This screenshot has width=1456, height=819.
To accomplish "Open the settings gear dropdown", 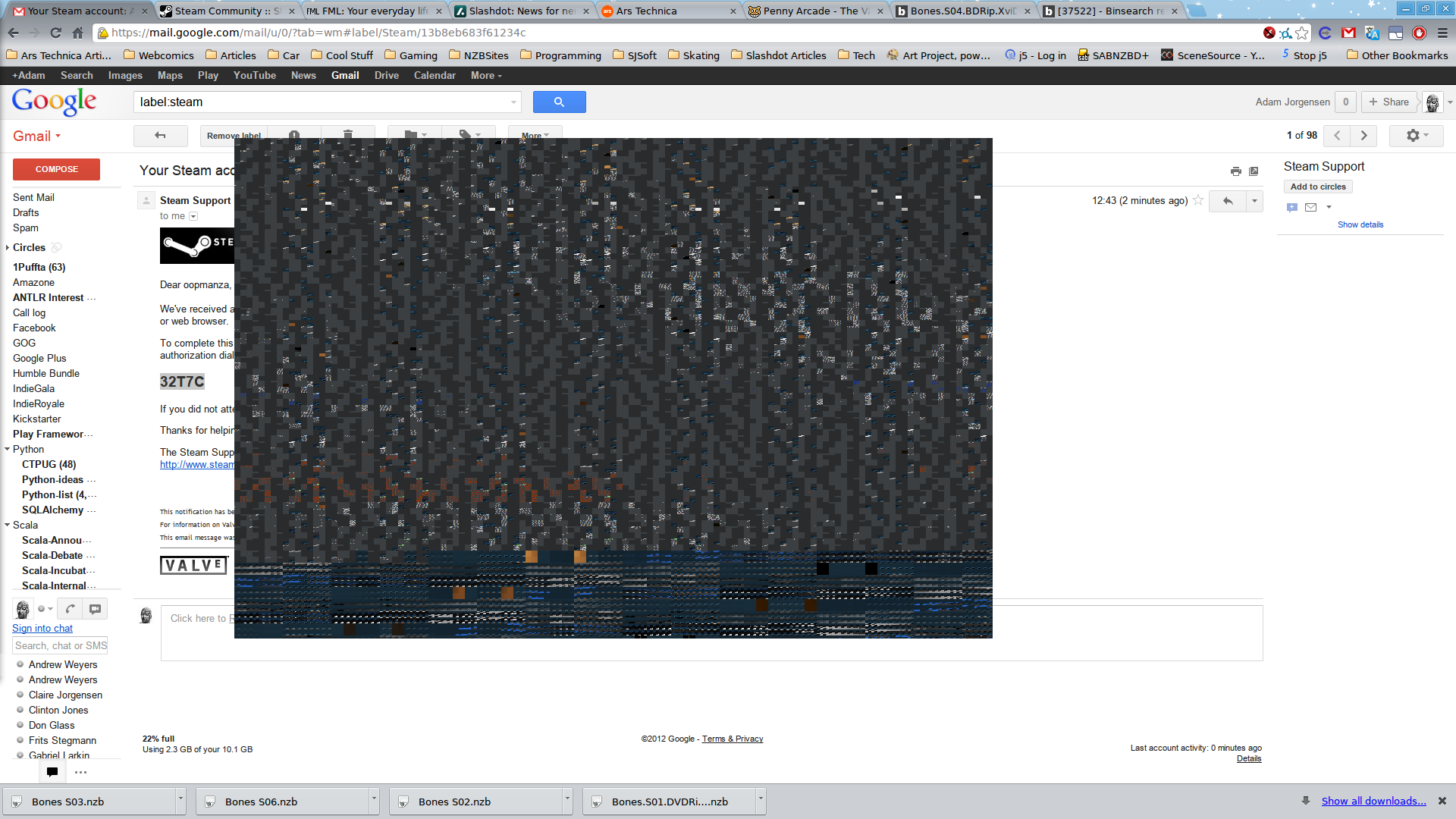I will [x=1416, y=136].
